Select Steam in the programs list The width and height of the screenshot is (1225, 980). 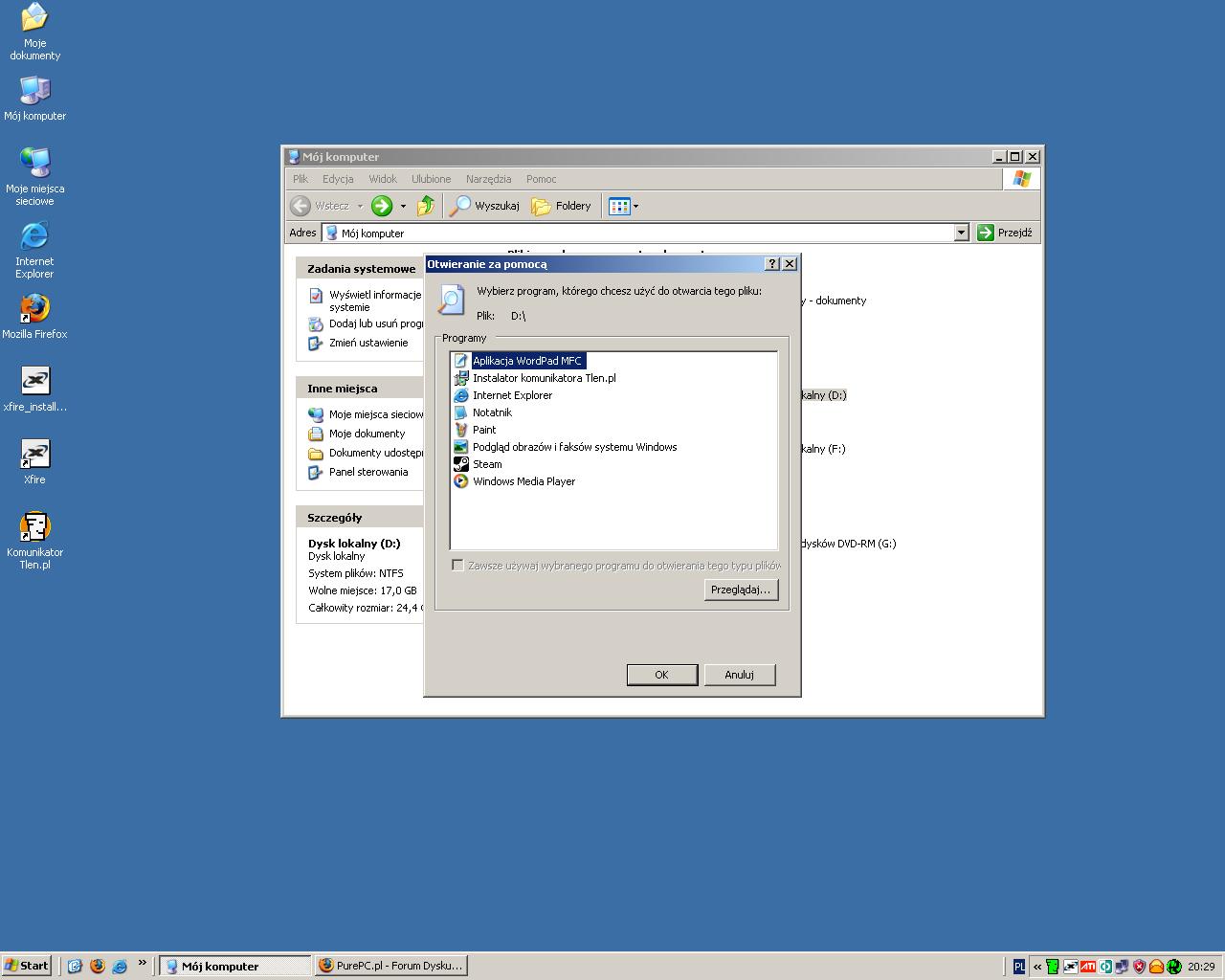pos(486,464)
